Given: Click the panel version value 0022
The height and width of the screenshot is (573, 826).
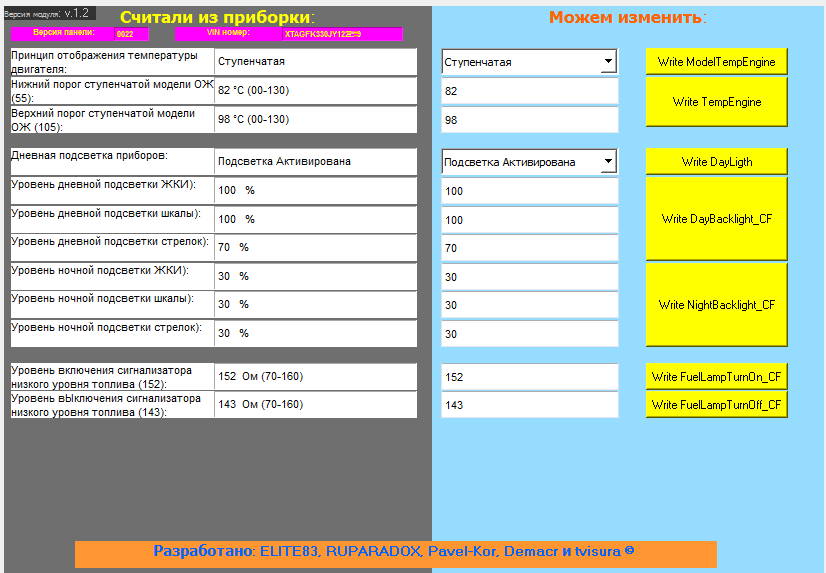Looking at the screenshot, I should [x=131, y=34].
